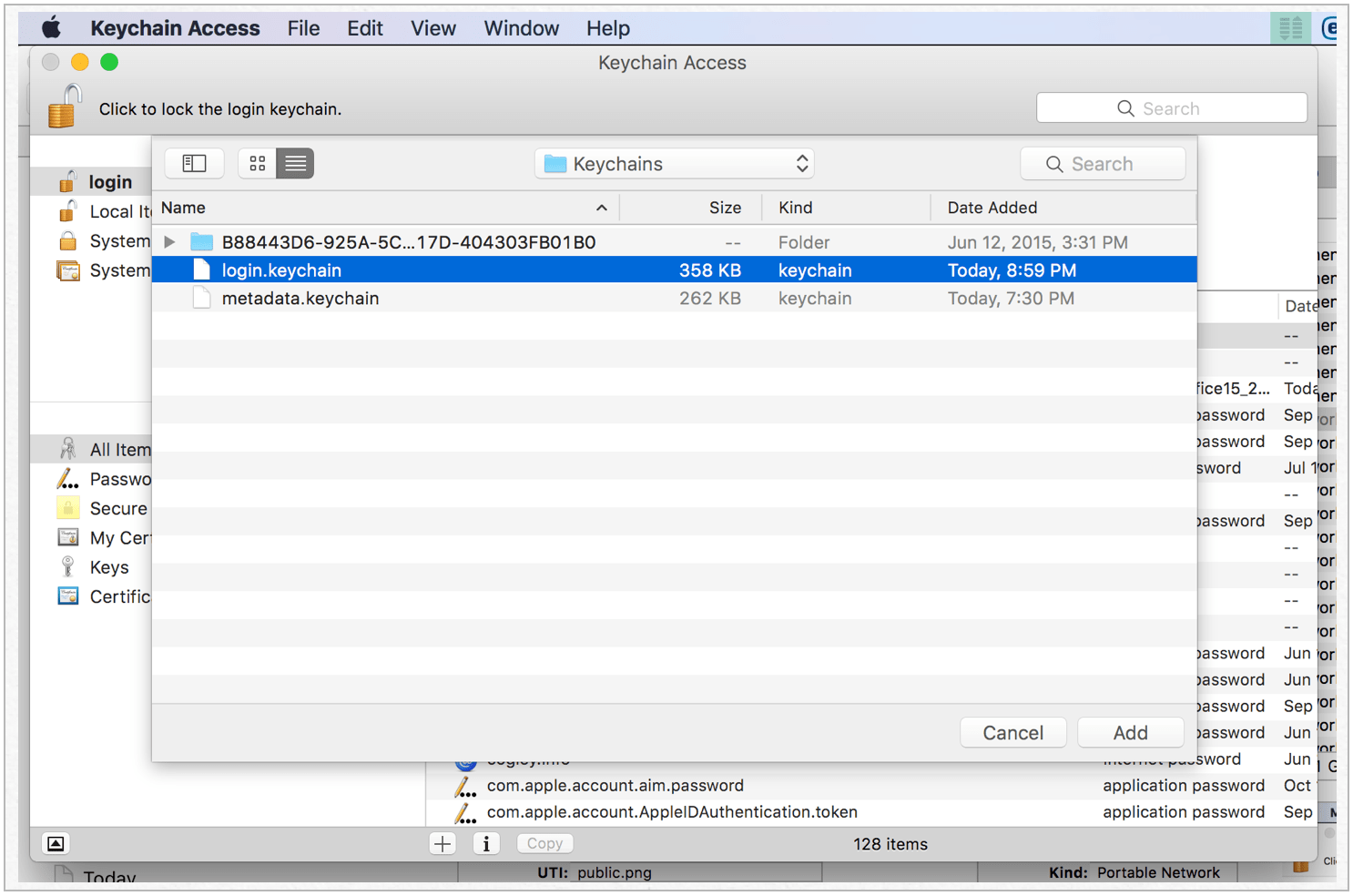Viewport: 1353px width, 896px height.
Task: Choose the Secure Notes category icon
Action: pos(67,508)
